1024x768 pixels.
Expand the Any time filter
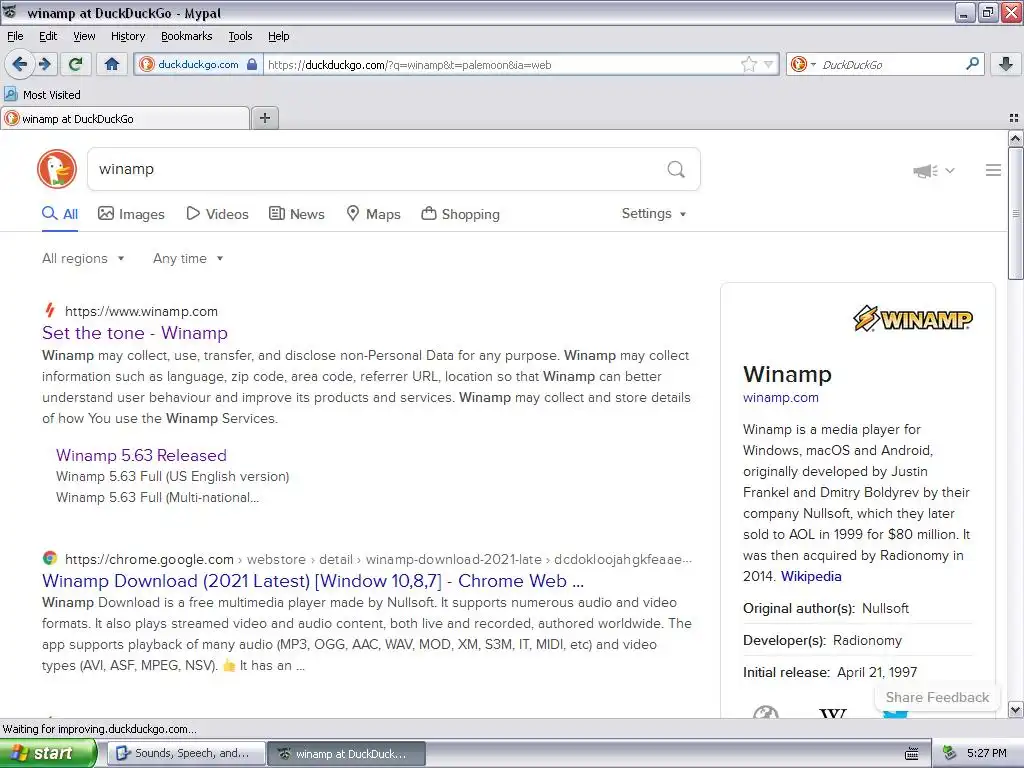[x=188, y=259]
